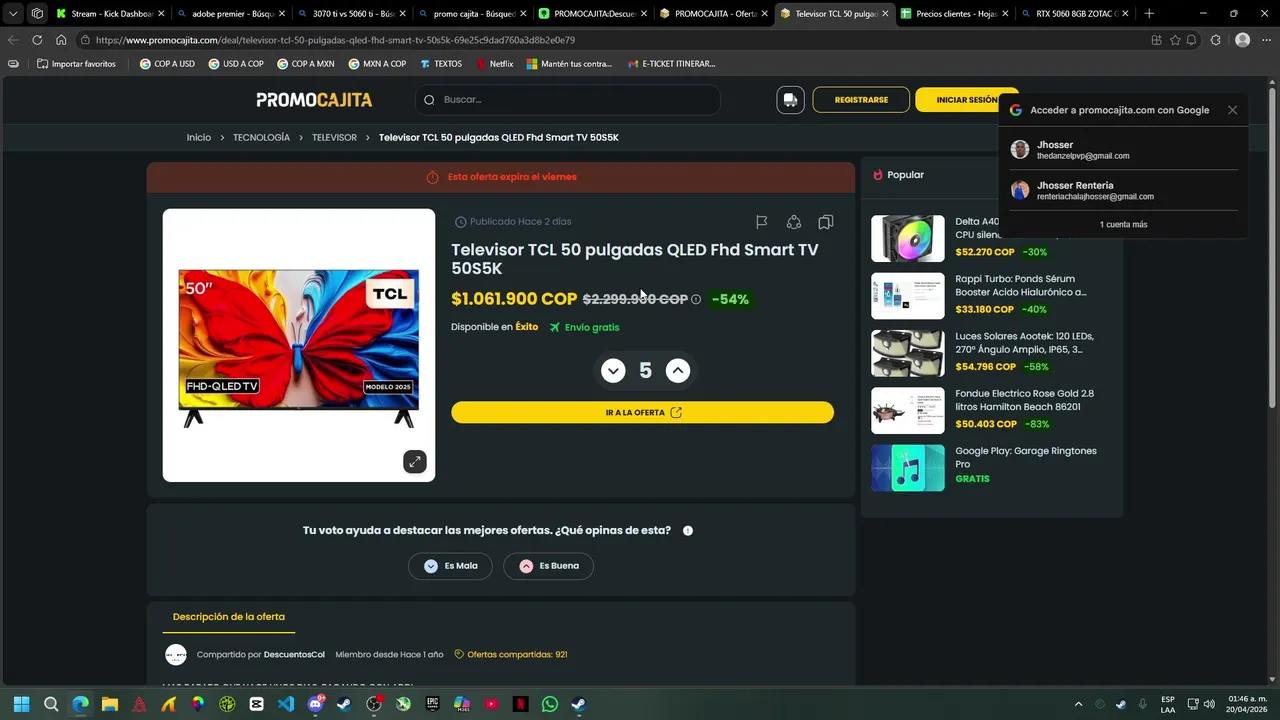Click the browser Home icon
The width and height of the screenshot is (1280, 720).
[x=61, y=40]
